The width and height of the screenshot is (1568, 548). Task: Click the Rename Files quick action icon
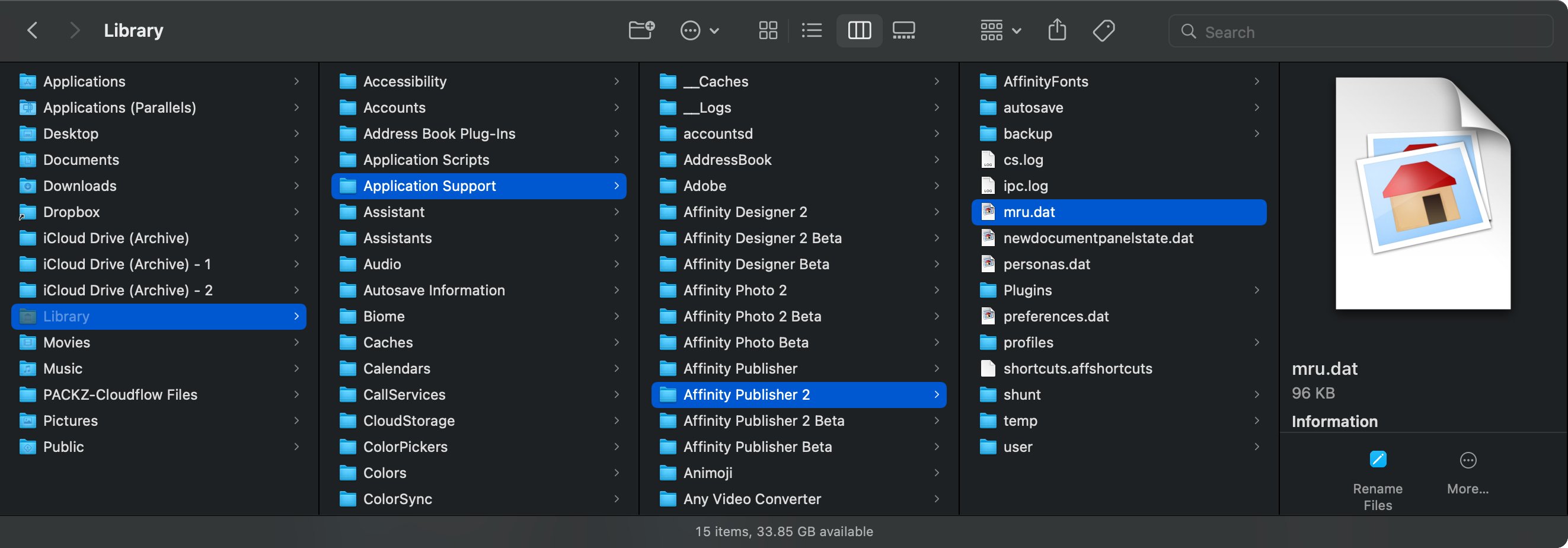[1378, 460]
